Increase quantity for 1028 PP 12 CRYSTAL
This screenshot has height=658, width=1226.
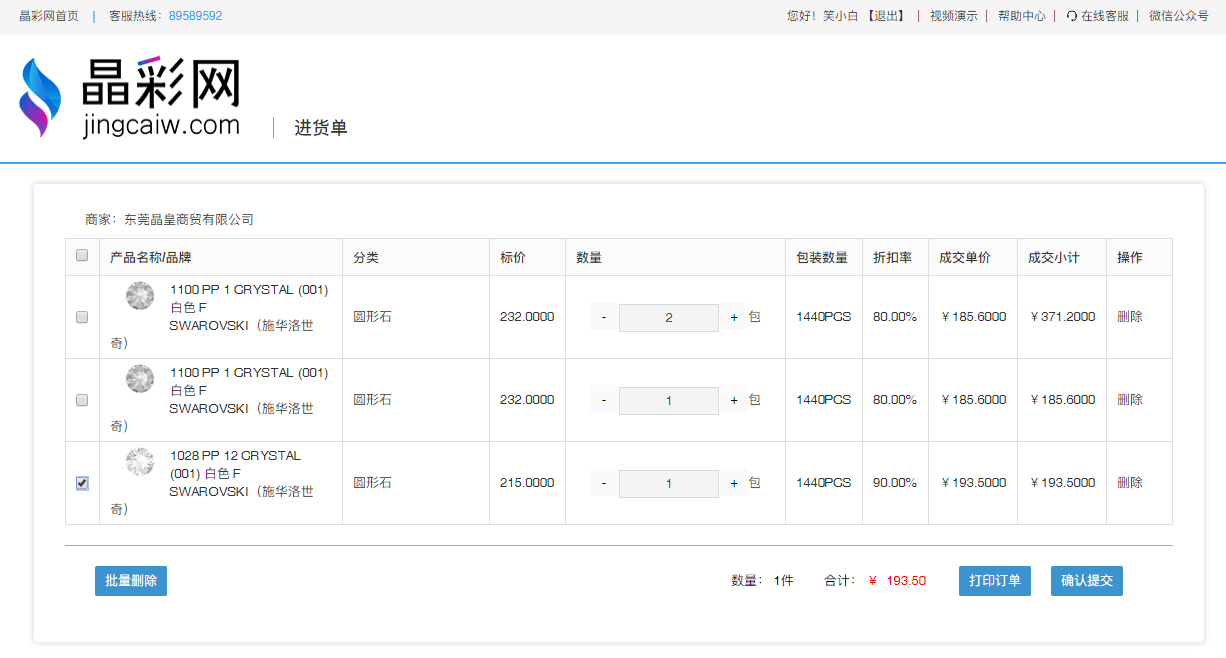pyautogui.click(x=733, y=484)
